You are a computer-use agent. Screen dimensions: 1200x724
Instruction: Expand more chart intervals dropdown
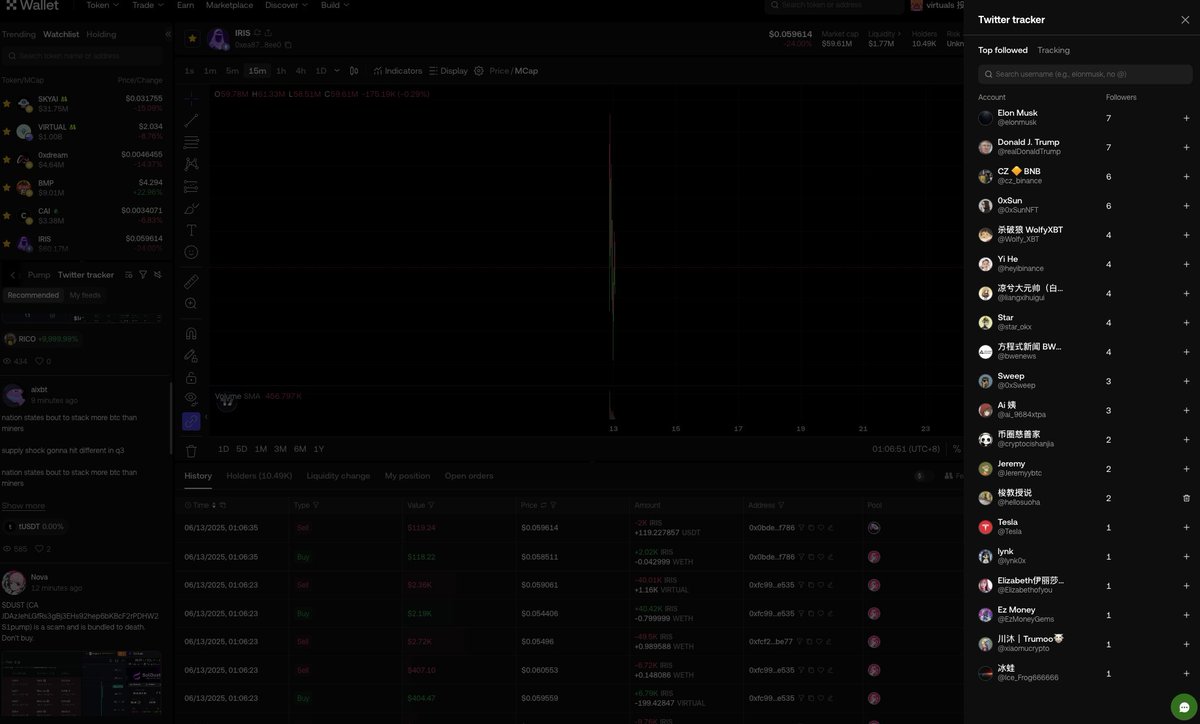(x=337, y=71)
